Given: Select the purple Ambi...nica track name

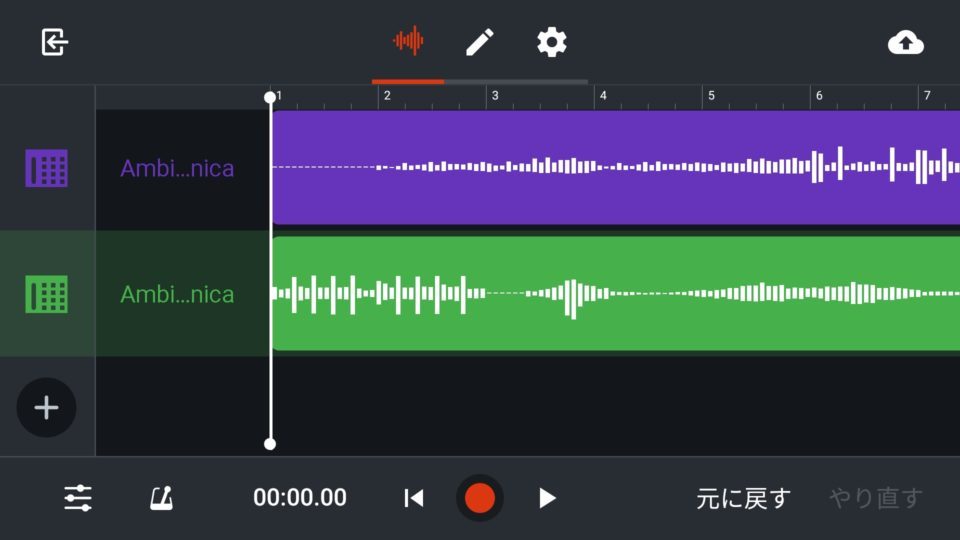Looking at the screenshot, I should (177, 168).
